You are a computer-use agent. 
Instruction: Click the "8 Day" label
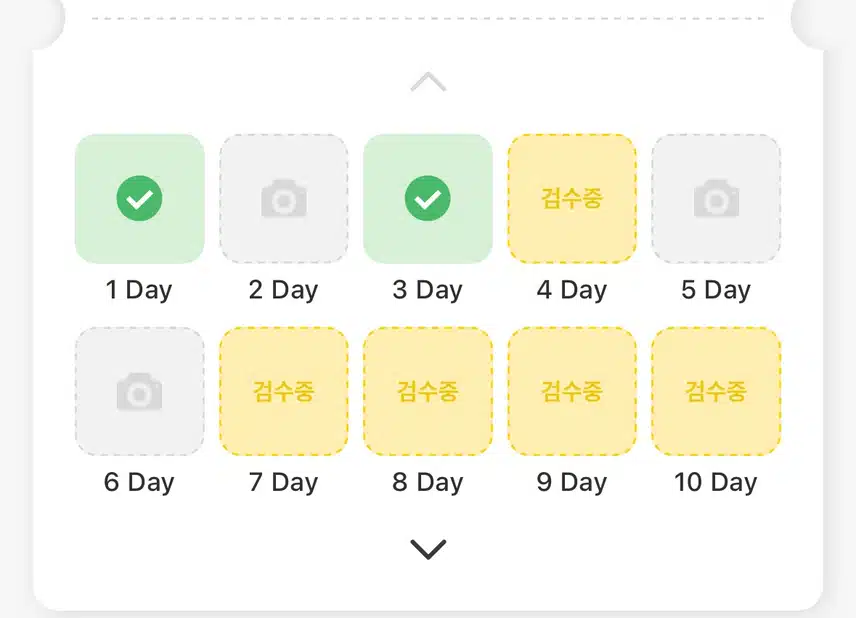[x=427, y=483]
